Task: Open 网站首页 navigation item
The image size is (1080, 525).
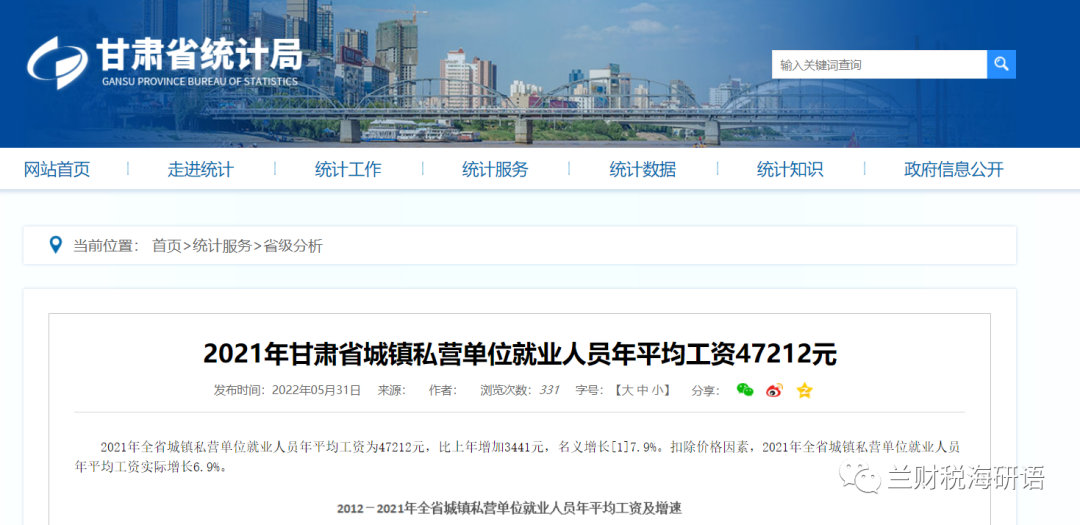Action: pyautogui.click(x=57, y=169)
